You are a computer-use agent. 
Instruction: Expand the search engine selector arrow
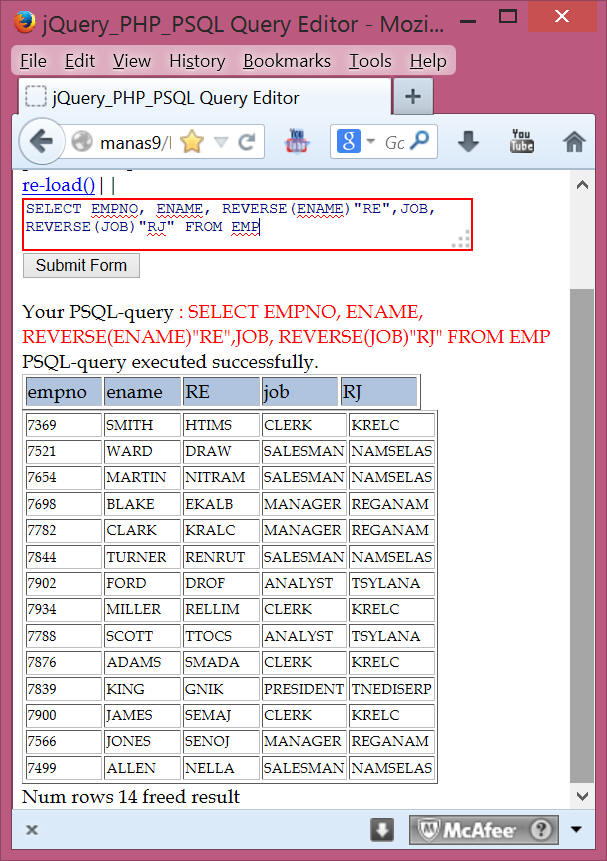pos(371,142)
